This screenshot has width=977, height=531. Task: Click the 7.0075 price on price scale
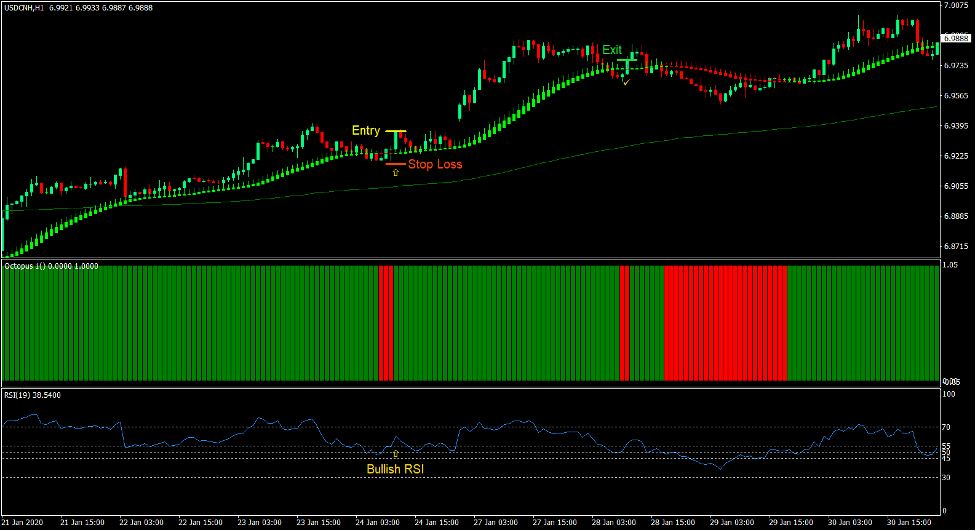(957, 6)
